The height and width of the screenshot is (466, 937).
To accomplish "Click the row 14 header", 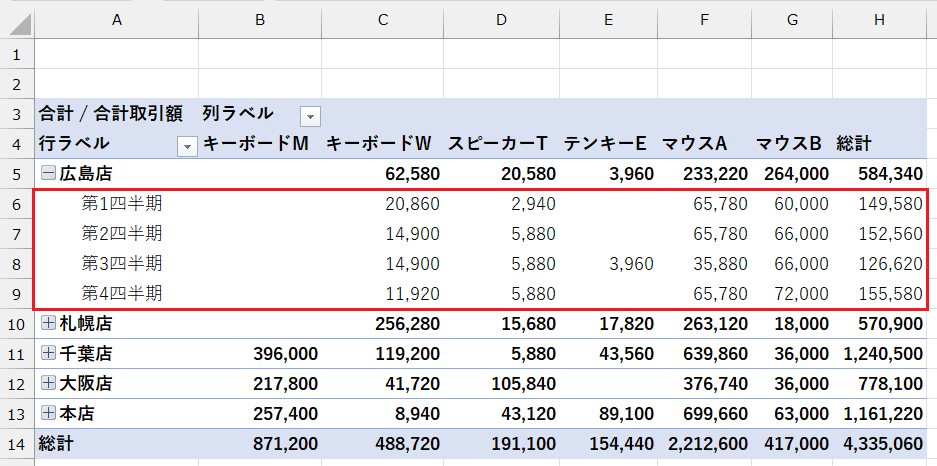I will click(17, 443).
